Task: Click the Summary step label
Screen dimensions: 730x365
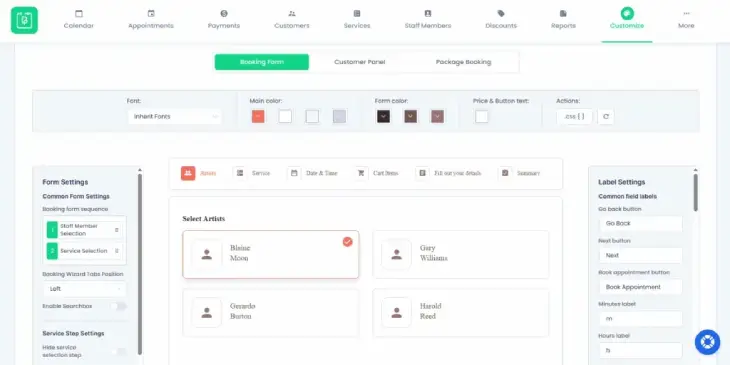Action: 528,173
